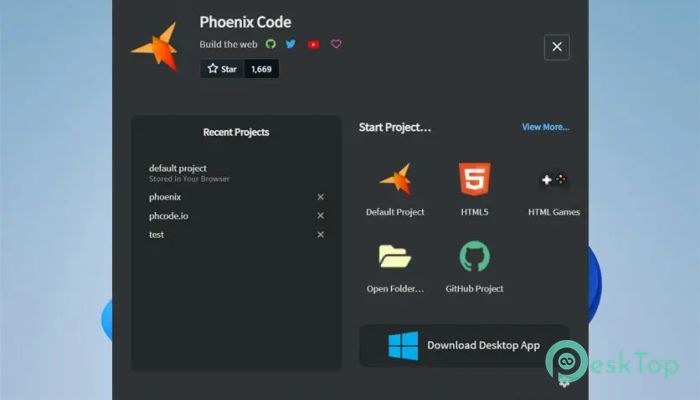Open the phcode.io recent project
The image size is (700, 400).
tap(169, 216)
